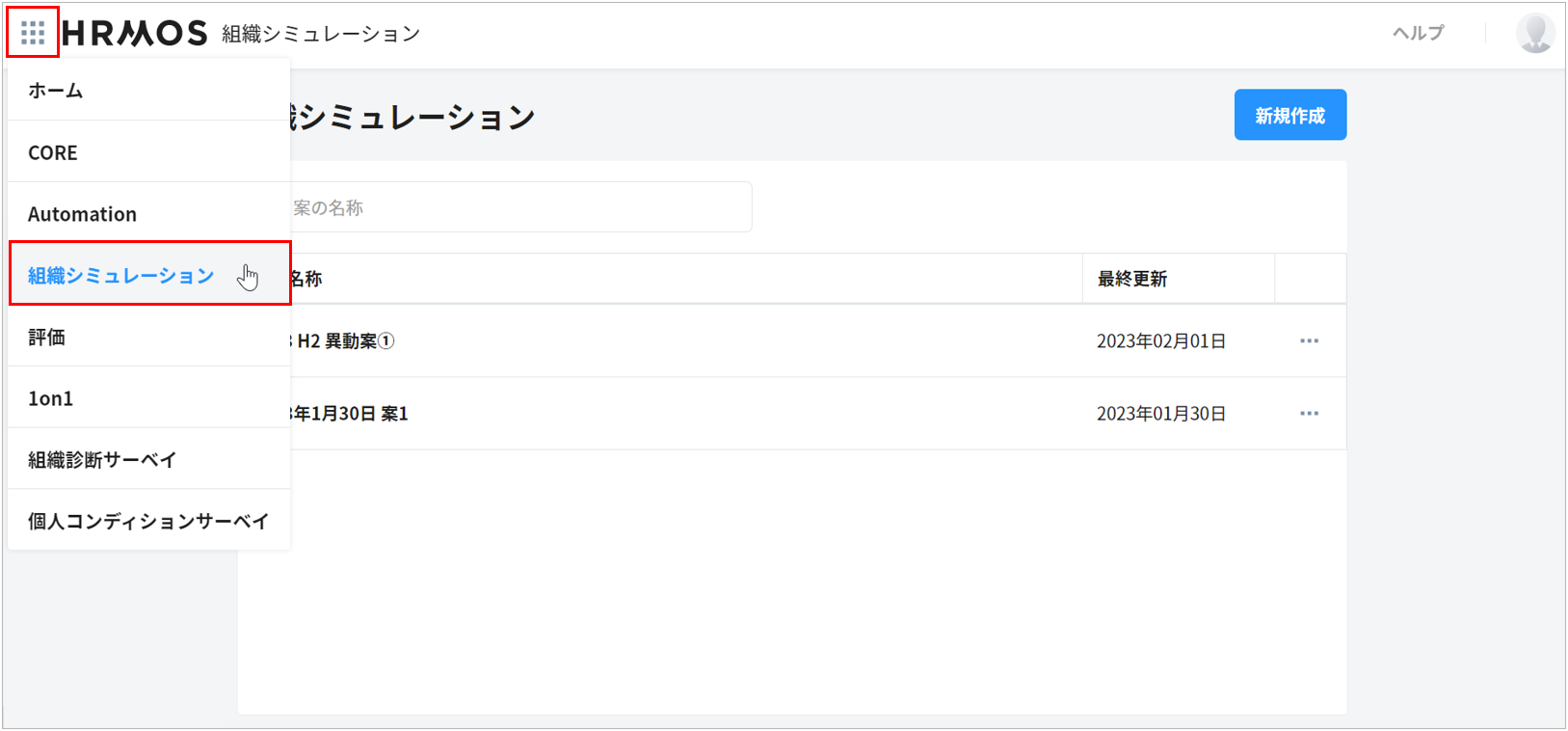
Task: Open options menu for H2 異動案① row
Action: click(x=1309, y=341)
